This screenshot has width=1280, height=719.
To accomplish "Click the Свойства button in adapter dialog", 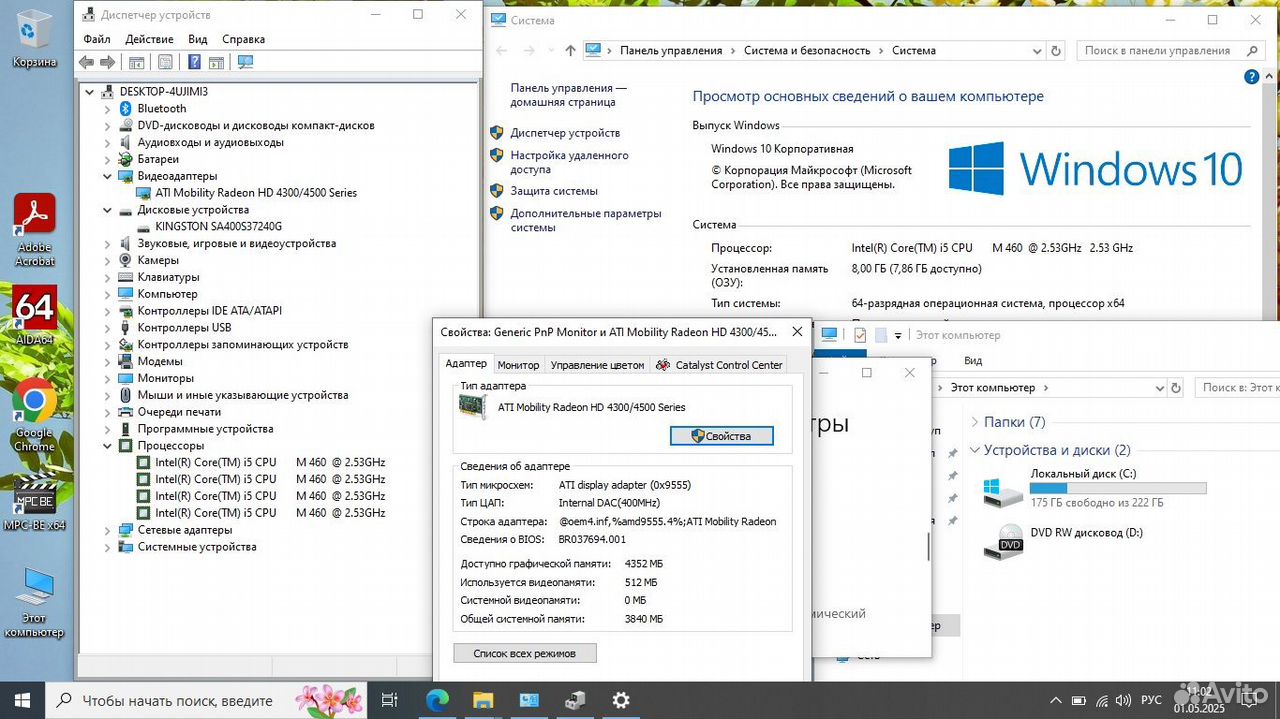I will (x=722, y=436).
